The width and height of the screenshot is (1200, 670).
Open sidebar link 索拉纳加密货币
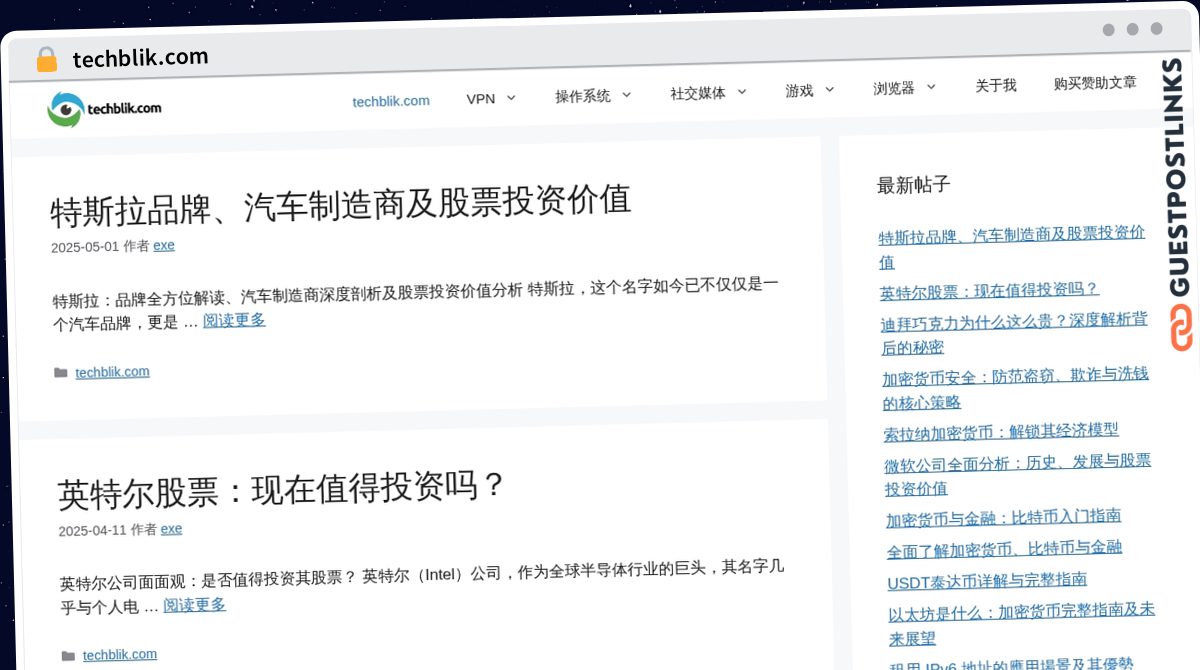(x=1001, y=432)
